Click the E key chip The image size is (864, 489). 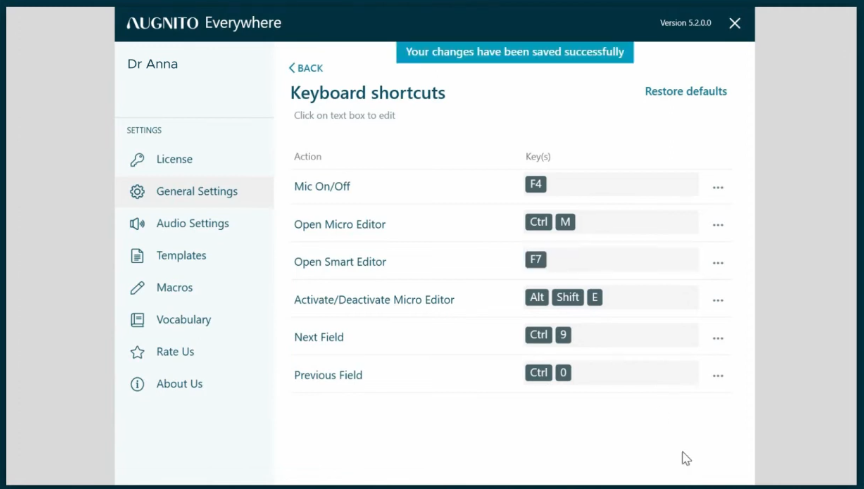[x=595, y=298]
